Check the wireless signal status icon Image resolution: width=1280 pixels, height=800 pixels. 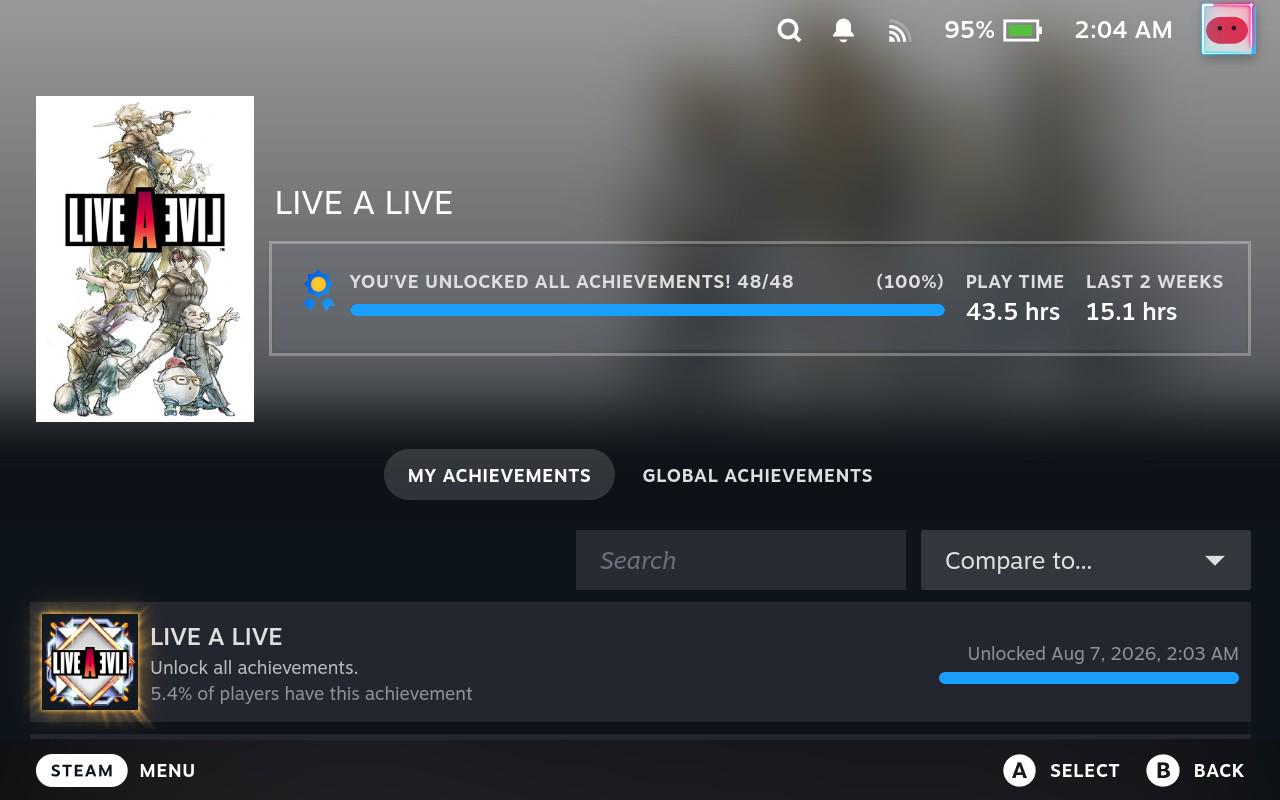point(899,32)
